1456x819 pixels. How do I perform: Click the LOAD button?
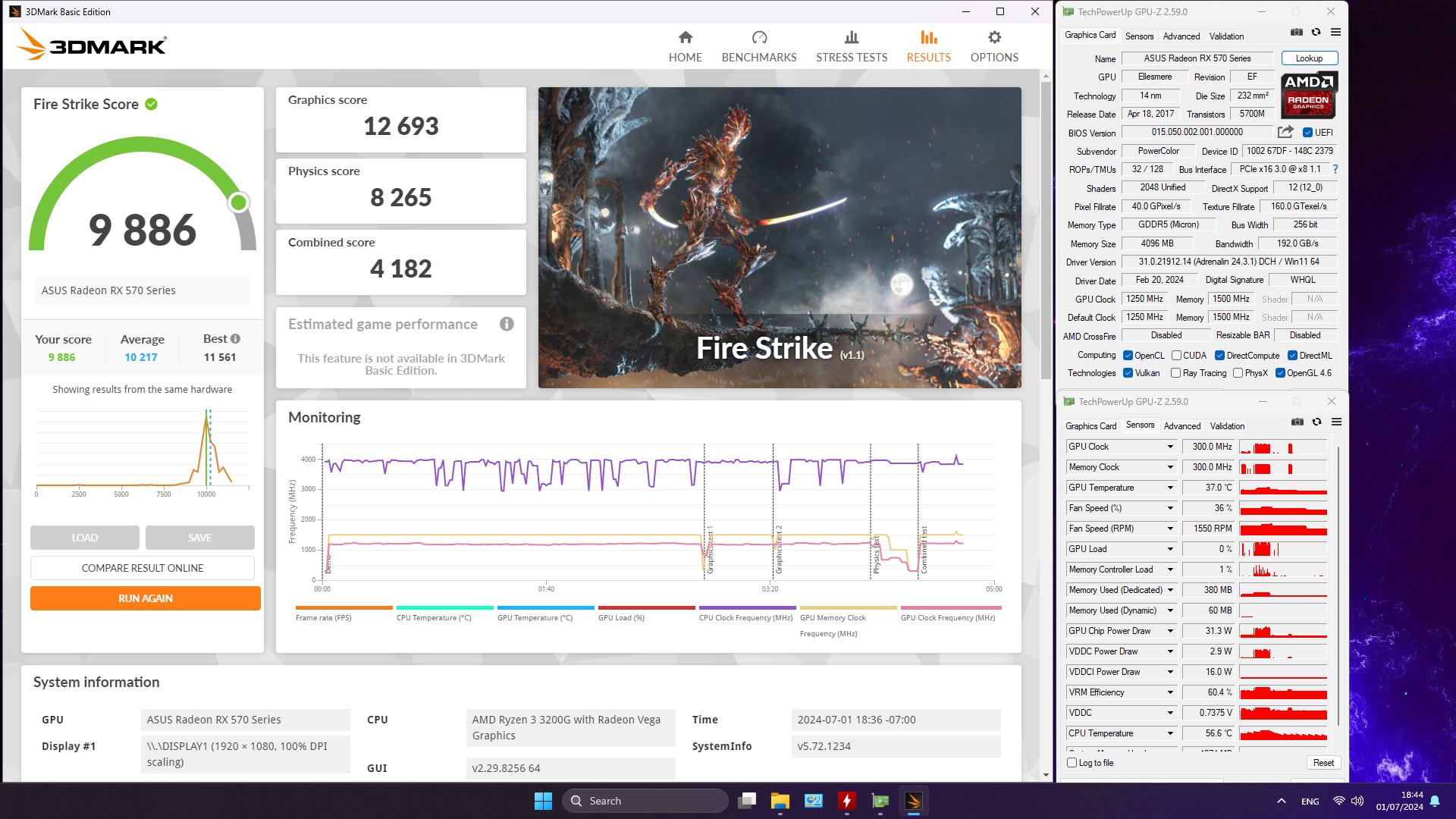[85, 538]
